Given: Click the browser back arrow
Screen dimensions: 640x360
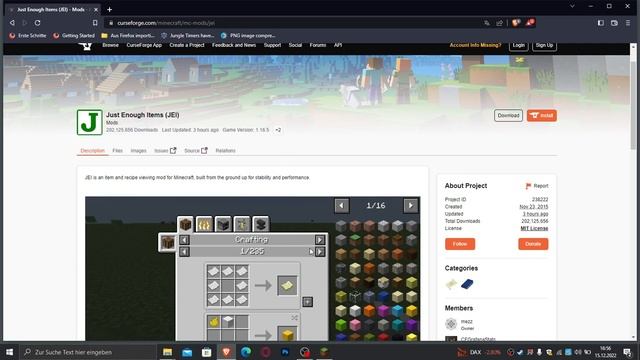Looking at the screenshot, I should (x=12, y=23).
